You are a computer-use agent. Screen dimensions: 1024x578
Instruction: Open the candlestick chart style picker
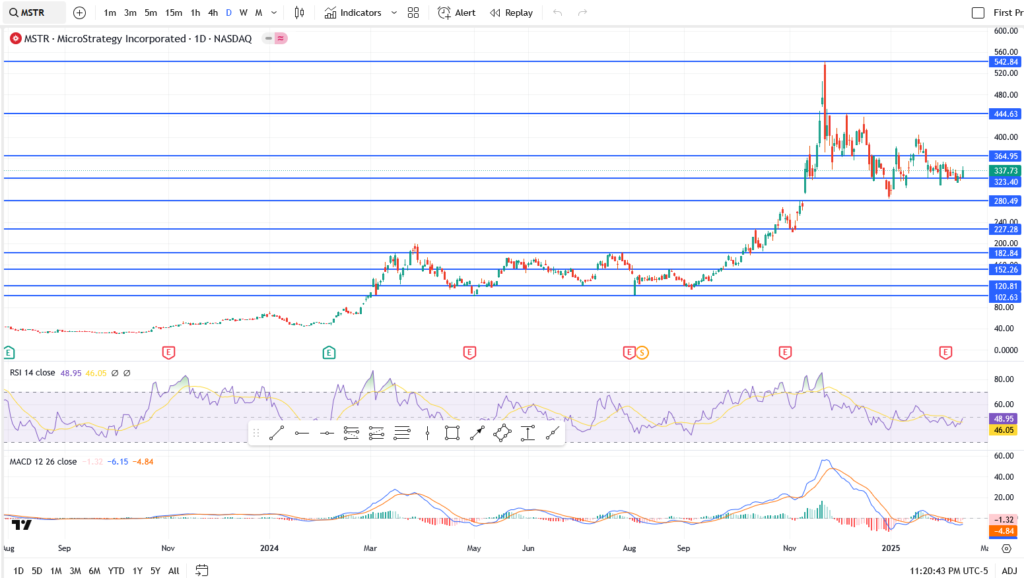300,13
